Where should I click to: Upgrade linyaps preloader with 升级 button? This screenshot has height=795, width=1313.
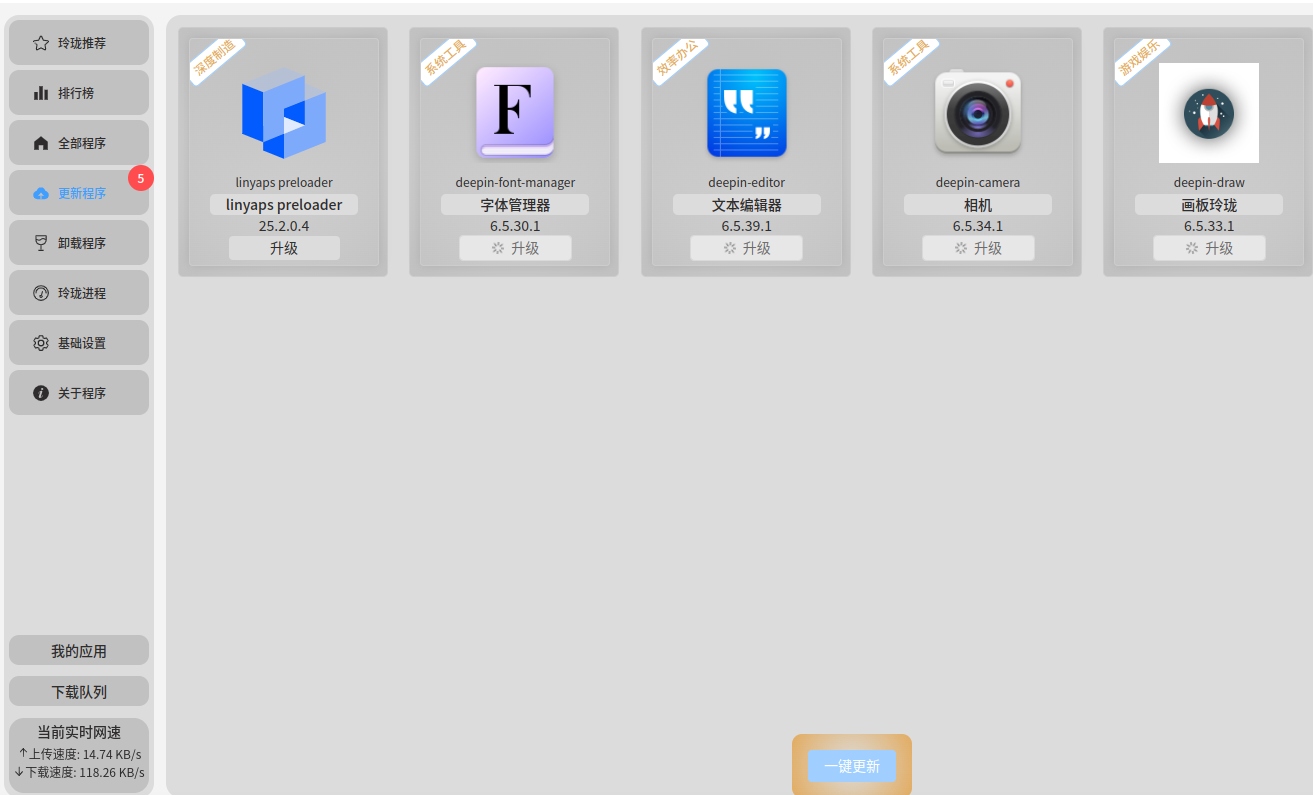coord(284,248)
